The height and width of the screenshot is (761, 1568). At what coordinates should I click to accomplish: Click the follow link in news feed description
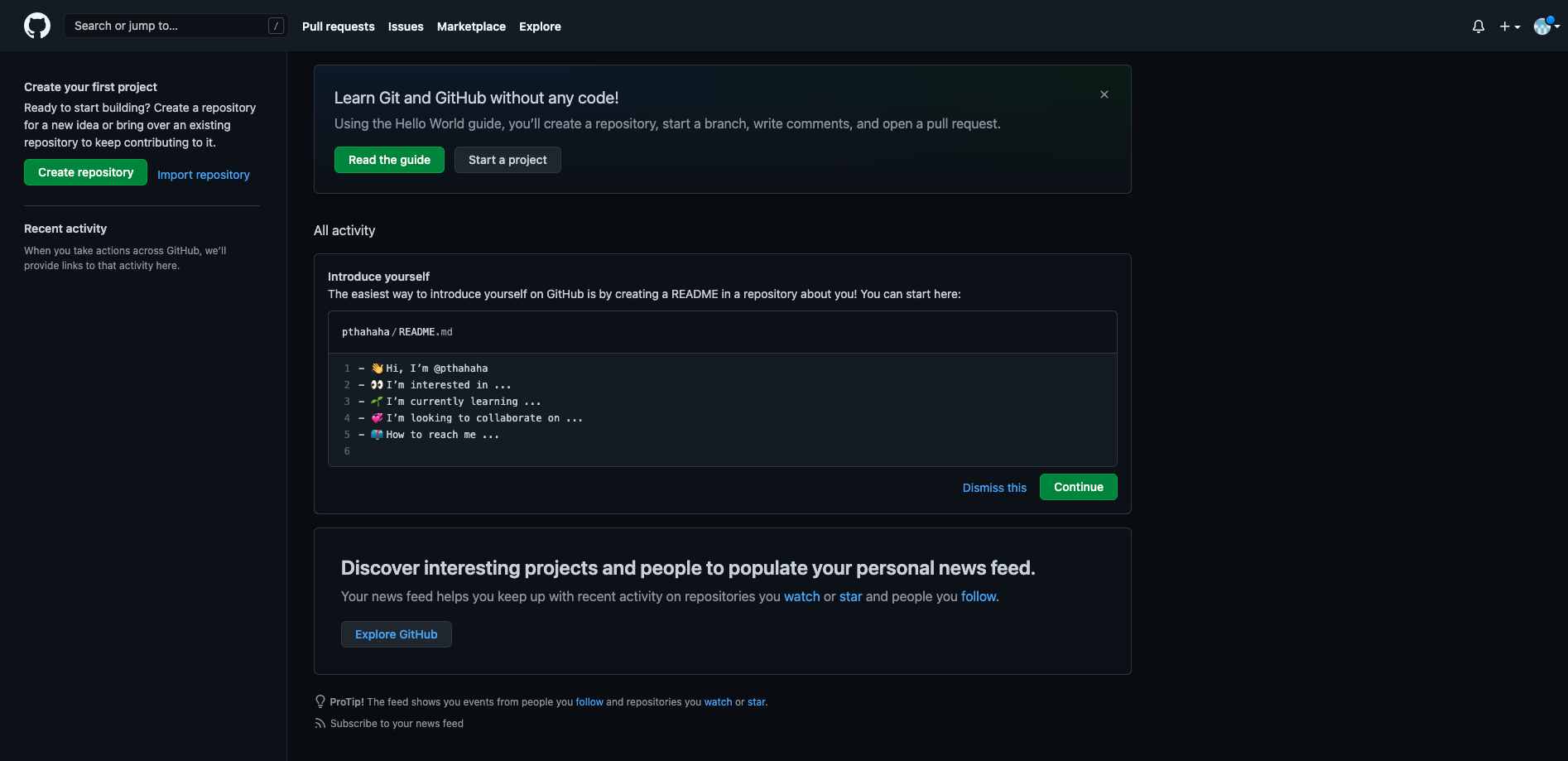click(x=979, y=596)
